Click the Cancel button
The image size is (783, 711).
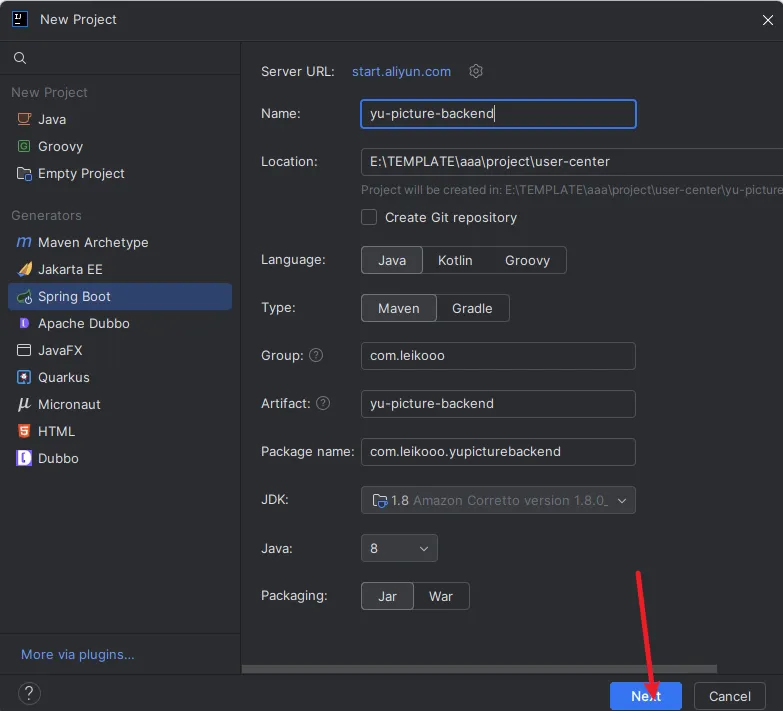pos(729,696)
